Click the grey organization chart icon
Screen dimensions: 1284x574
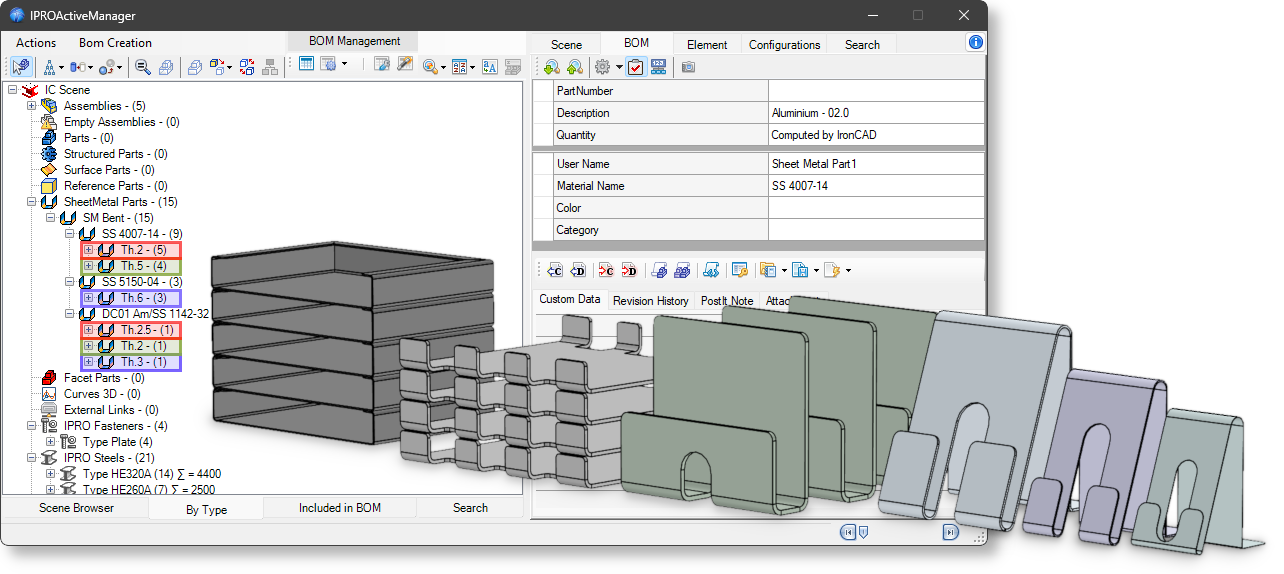point(270,67)
